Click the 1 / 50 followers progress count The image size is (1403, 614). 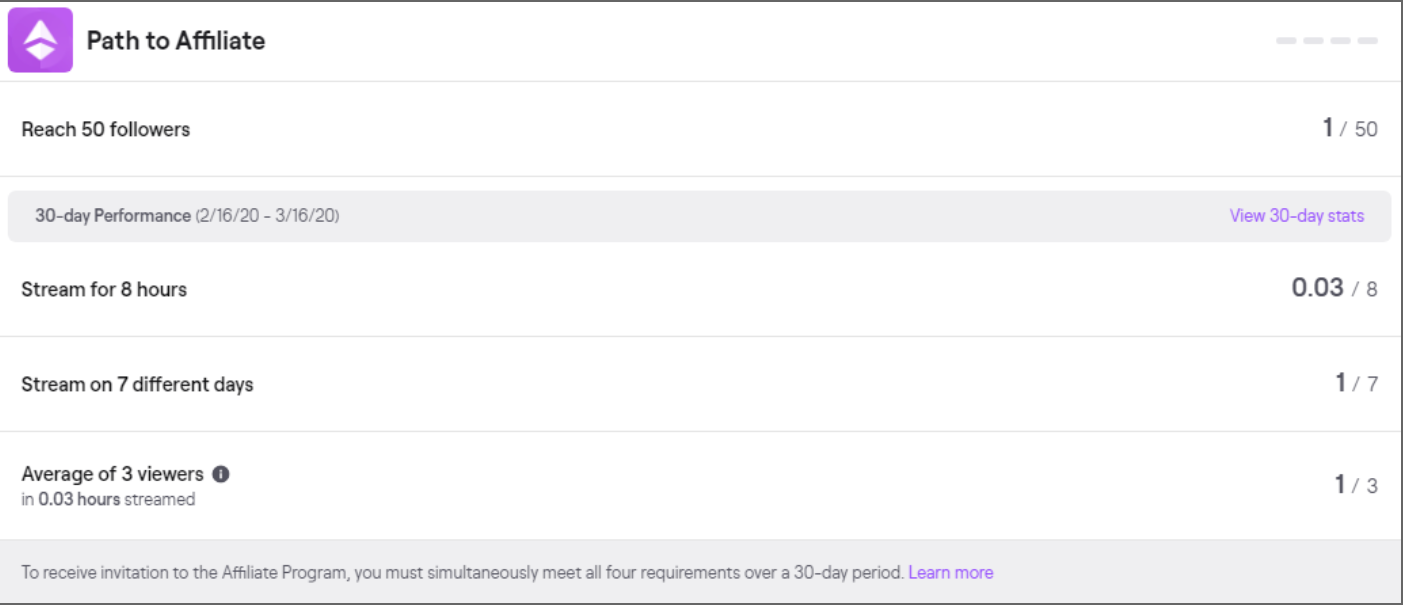pos(1349,128)
